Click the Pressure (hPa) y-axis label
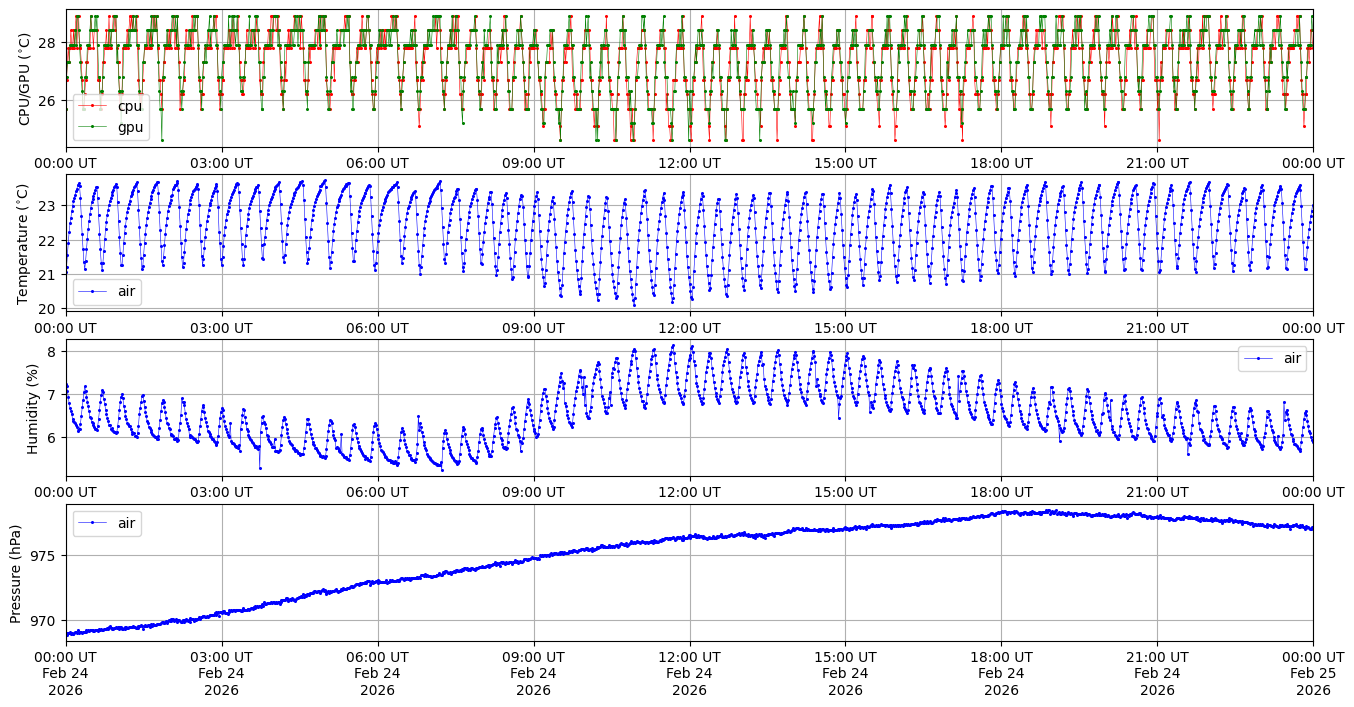 coord(16,573)
